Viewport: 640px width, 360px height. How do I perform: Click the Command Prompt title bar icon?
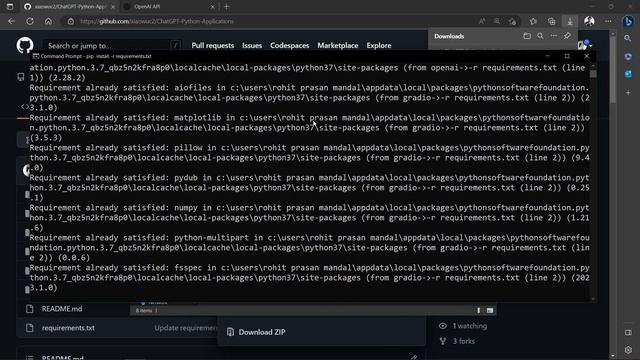[36, 56]
